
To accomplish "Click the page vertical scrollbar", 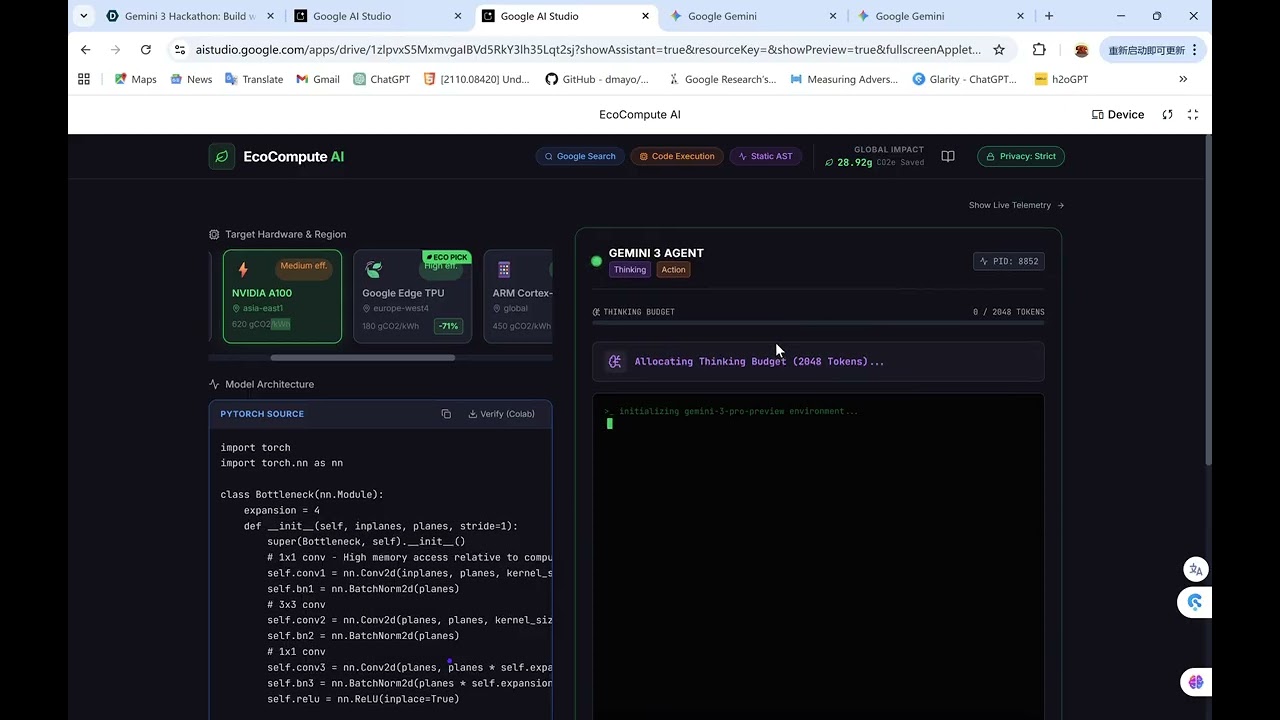I will [1207, 300].
